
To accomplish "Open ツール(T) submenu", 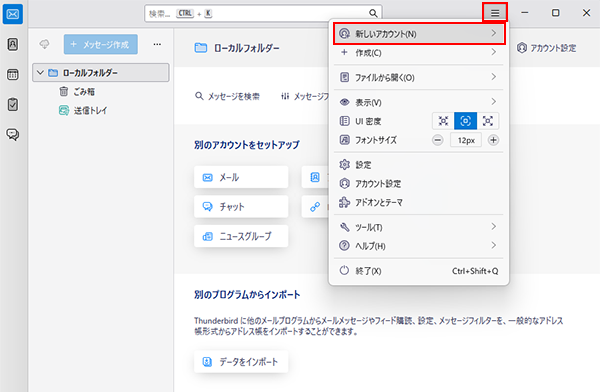I will pos(419,227).
